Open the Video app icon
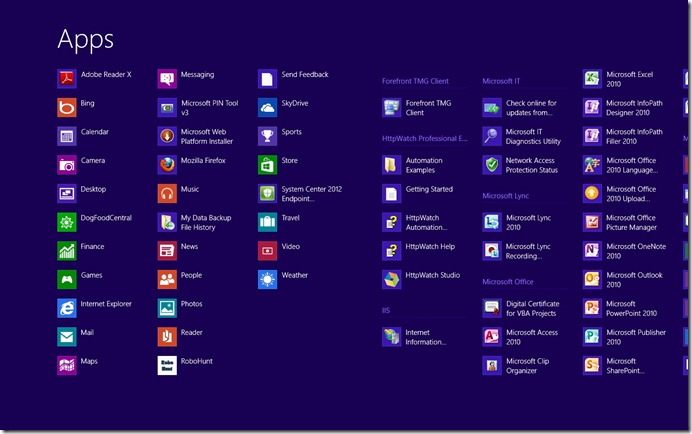This screenshot has height=434, width=692. click(267, 251)
